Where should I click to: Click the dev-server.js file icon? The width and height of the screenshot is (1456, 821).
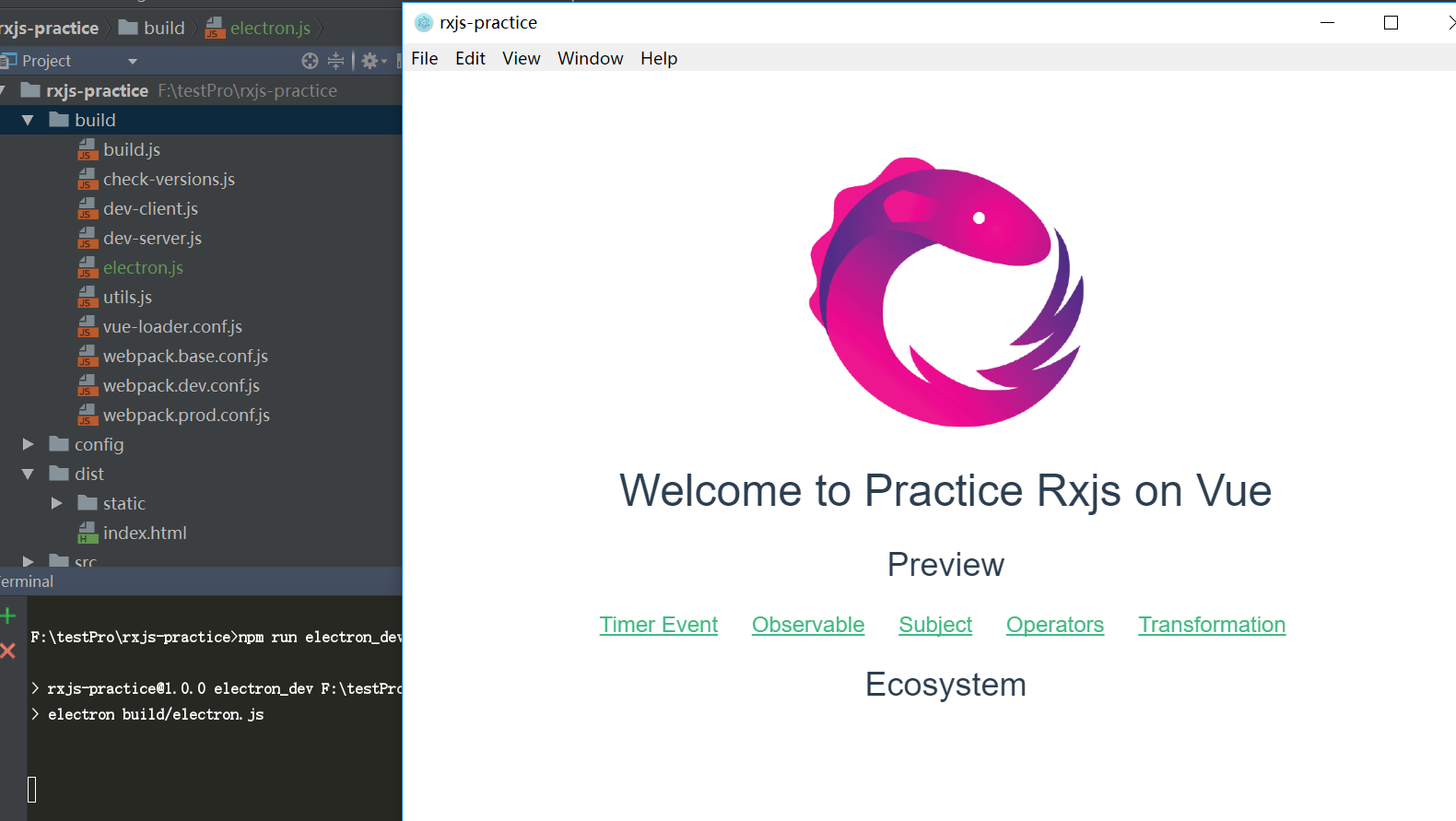88,238
